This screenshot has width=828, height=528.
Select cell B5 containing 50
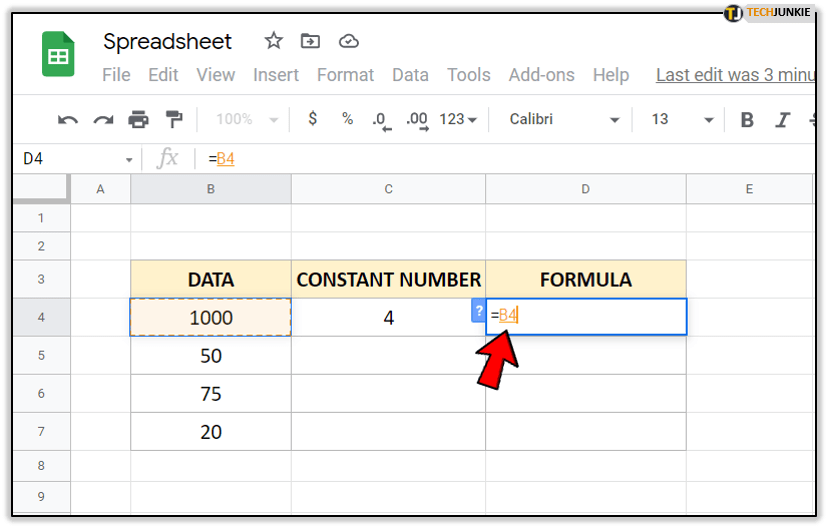(210, 356)
